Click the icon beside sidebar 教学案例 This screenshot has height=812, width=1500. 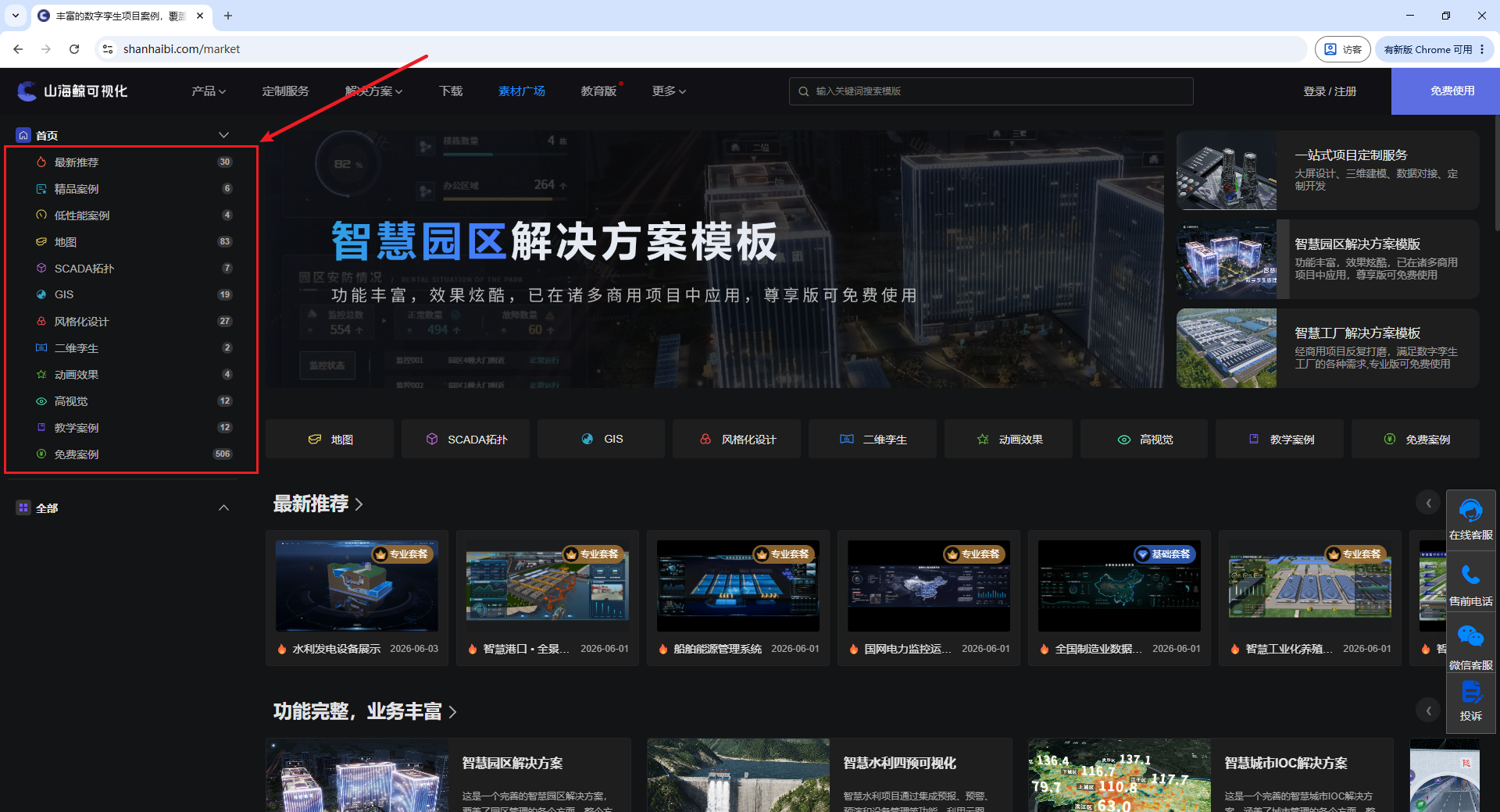coord(41,428)
